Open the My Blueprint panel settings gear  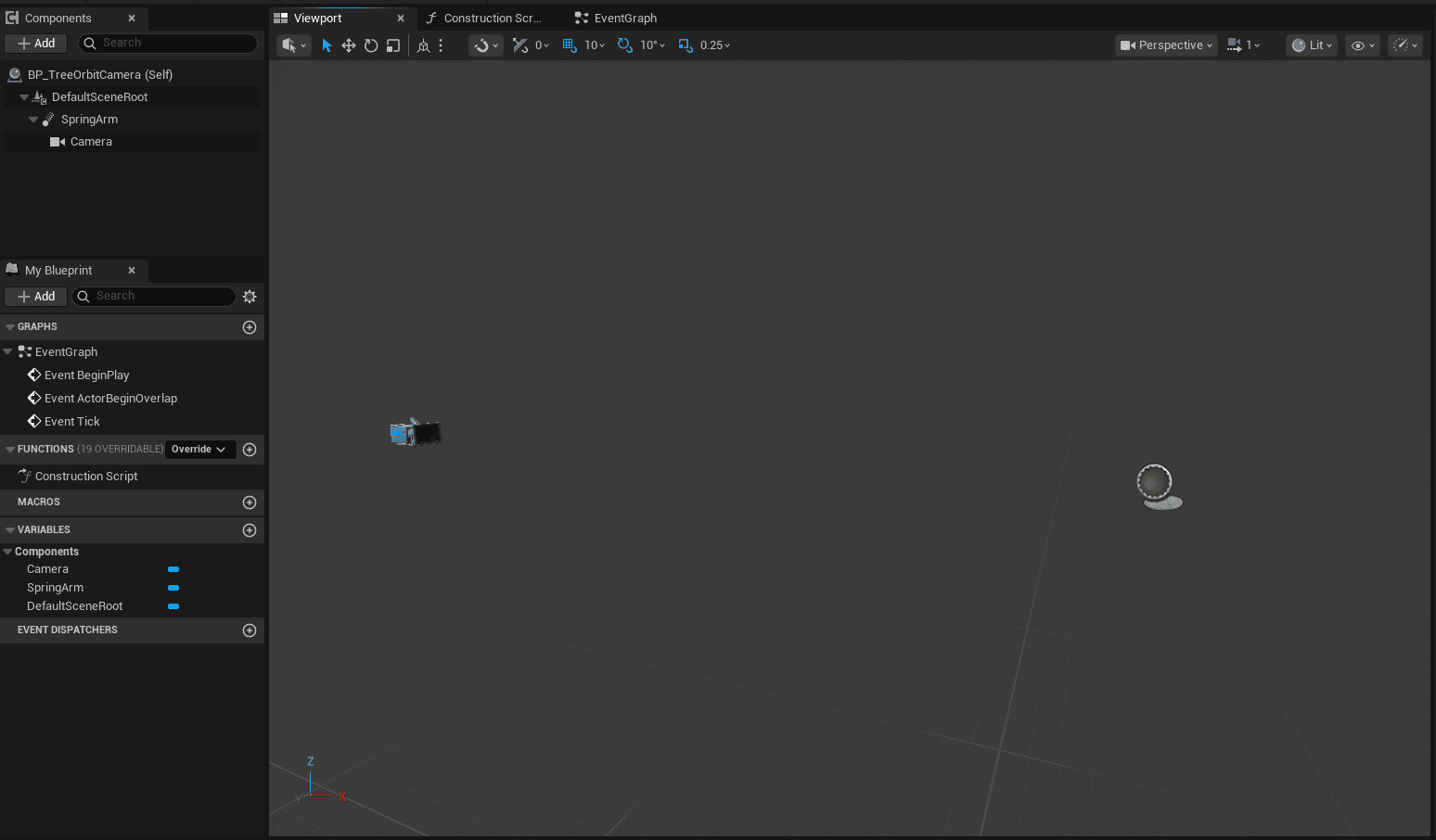tap(249, 296)
